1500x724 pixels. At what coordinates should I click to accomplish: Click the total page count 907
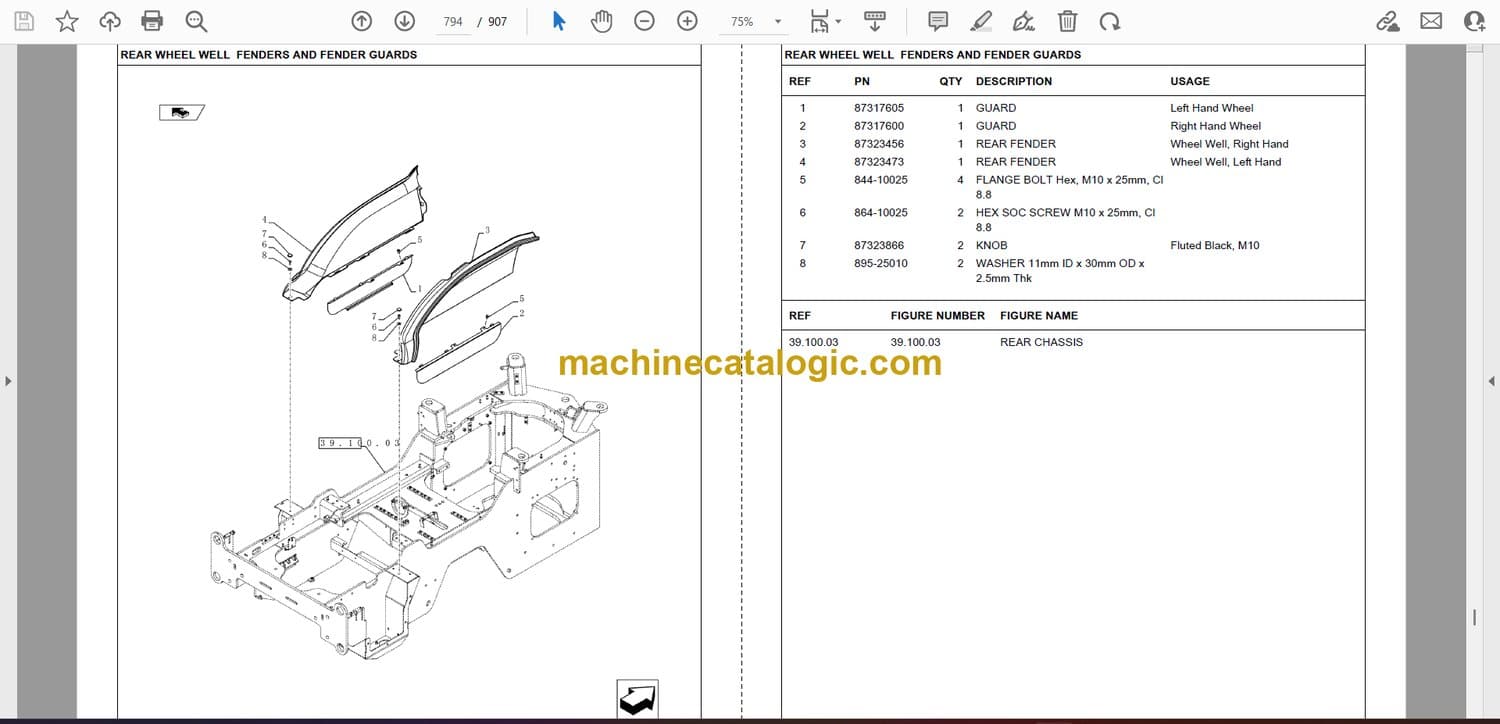(497, 21)
